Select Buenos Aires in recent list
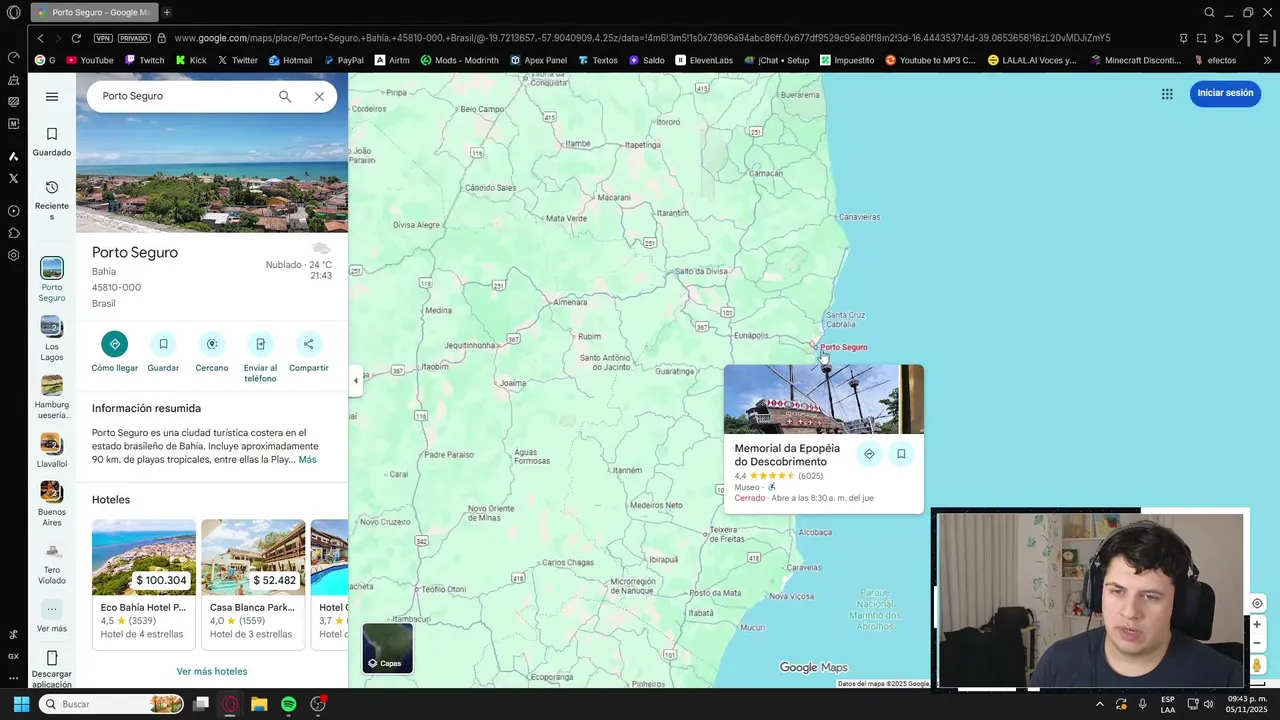 (x=52, y=504)
